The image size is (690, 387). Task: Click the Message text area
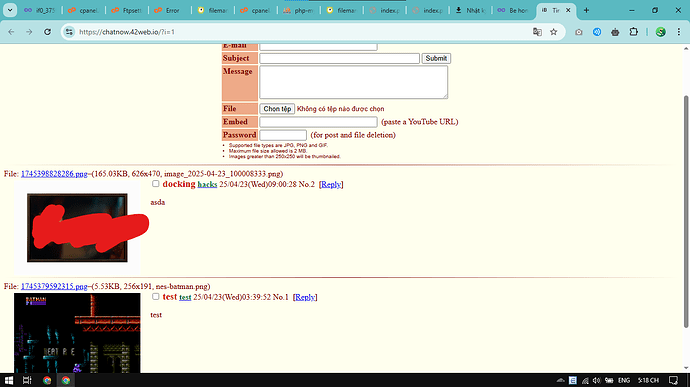click(x=353, y=82)
